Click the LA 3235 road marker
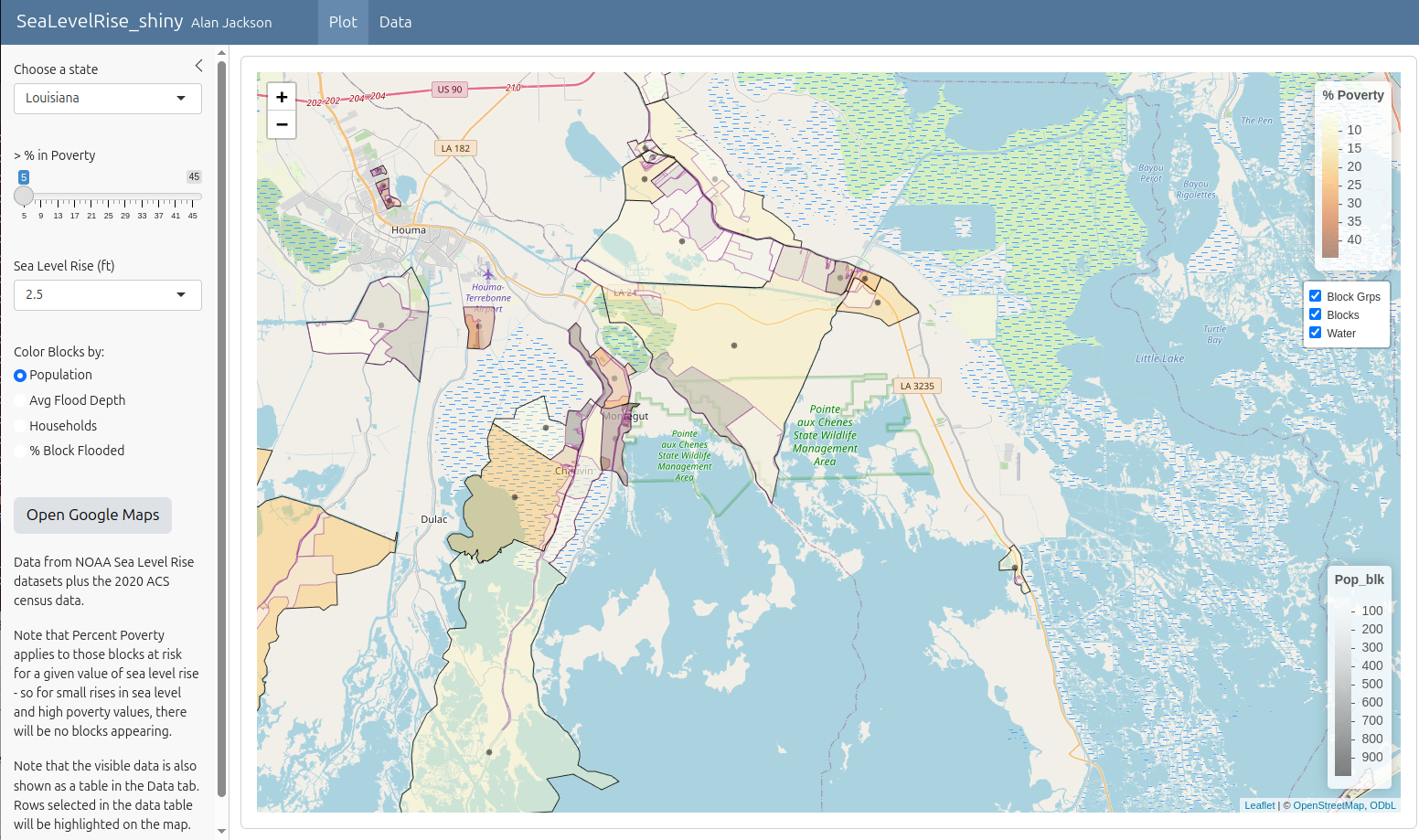Screen dimensions: 1419x840 [917, 386]
